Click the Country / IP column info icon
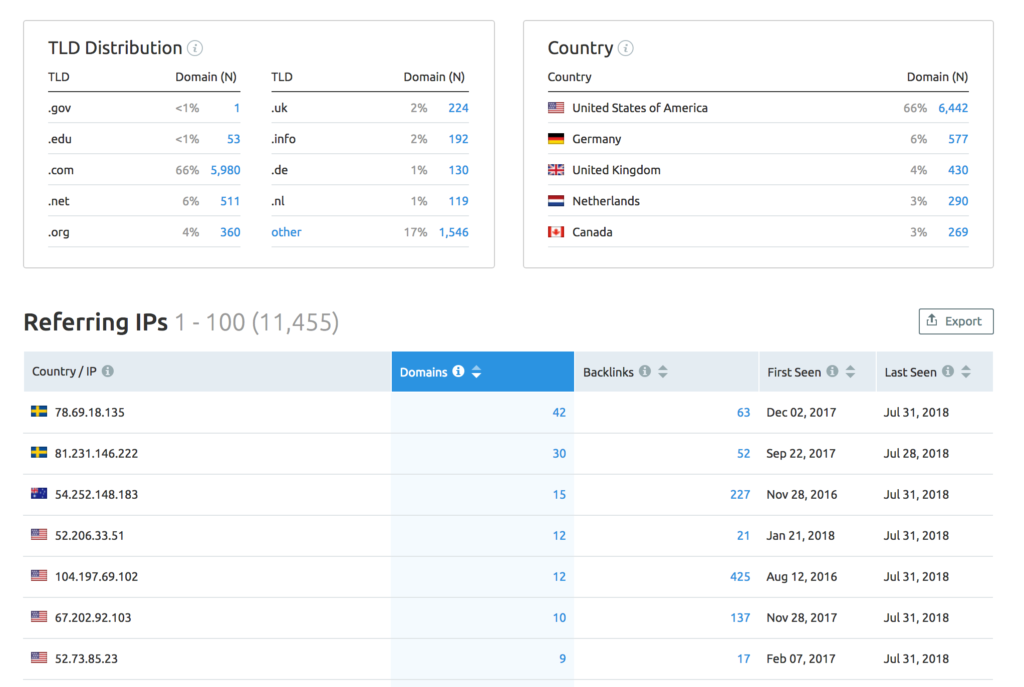The width and height of the screenshot is (1024, 687). tap(108, 371)
